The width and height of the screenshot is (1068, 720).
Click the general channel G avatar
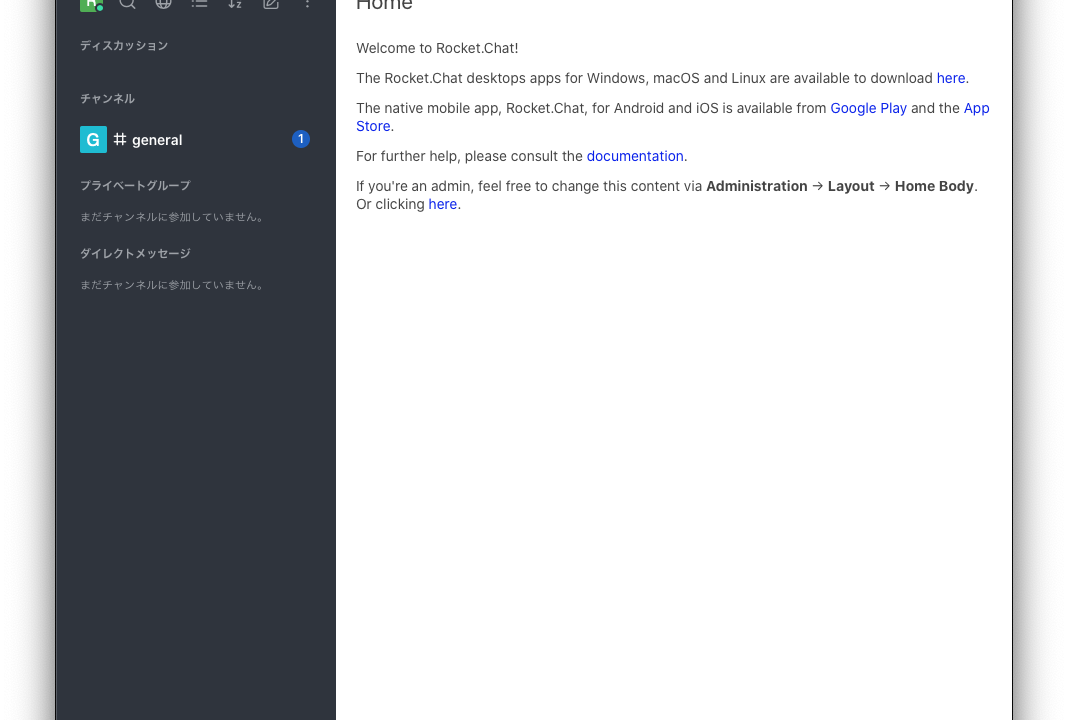click(93, 140)
